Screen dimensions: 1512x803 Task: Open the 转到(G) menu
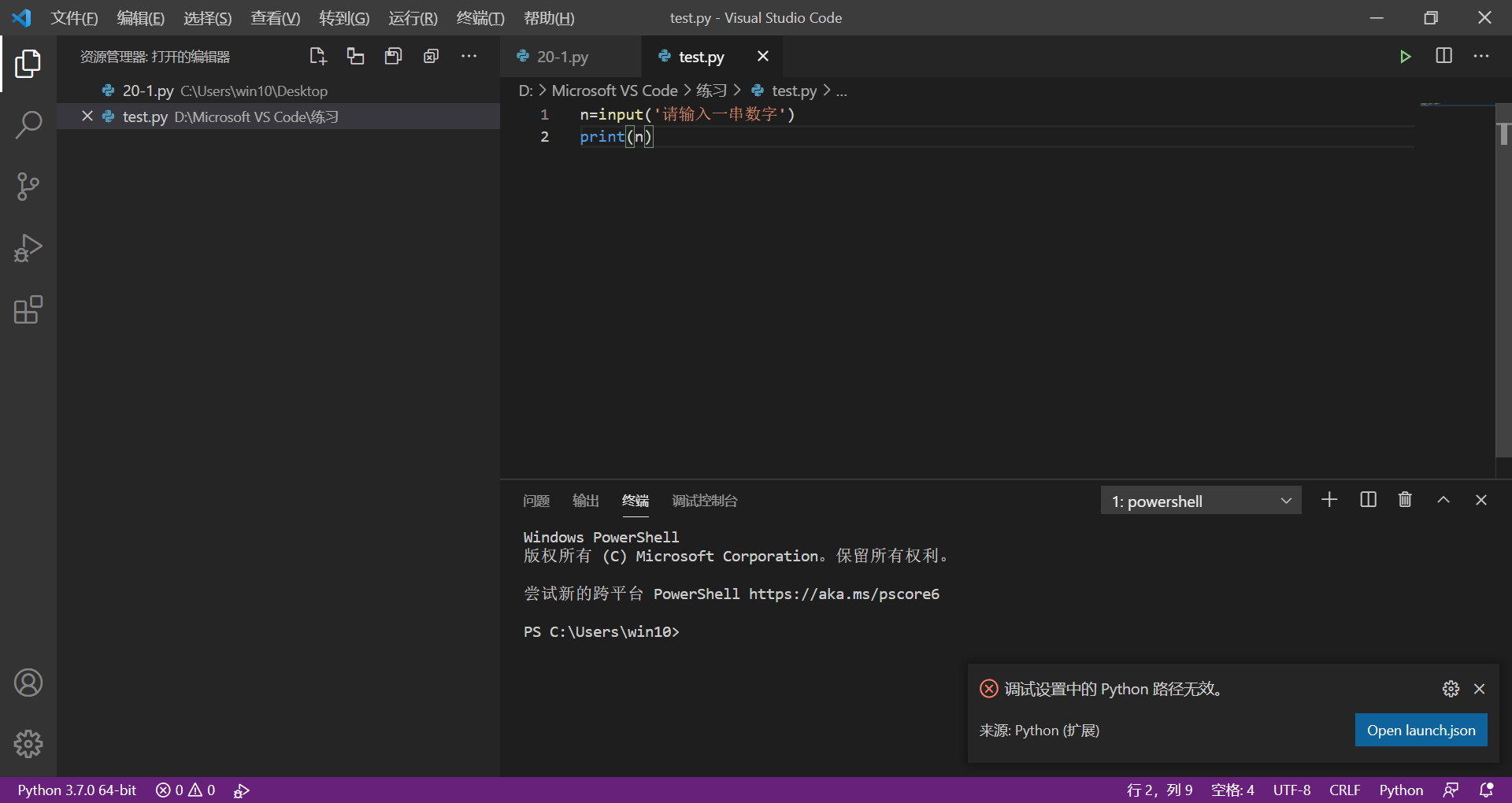point(344,17)
